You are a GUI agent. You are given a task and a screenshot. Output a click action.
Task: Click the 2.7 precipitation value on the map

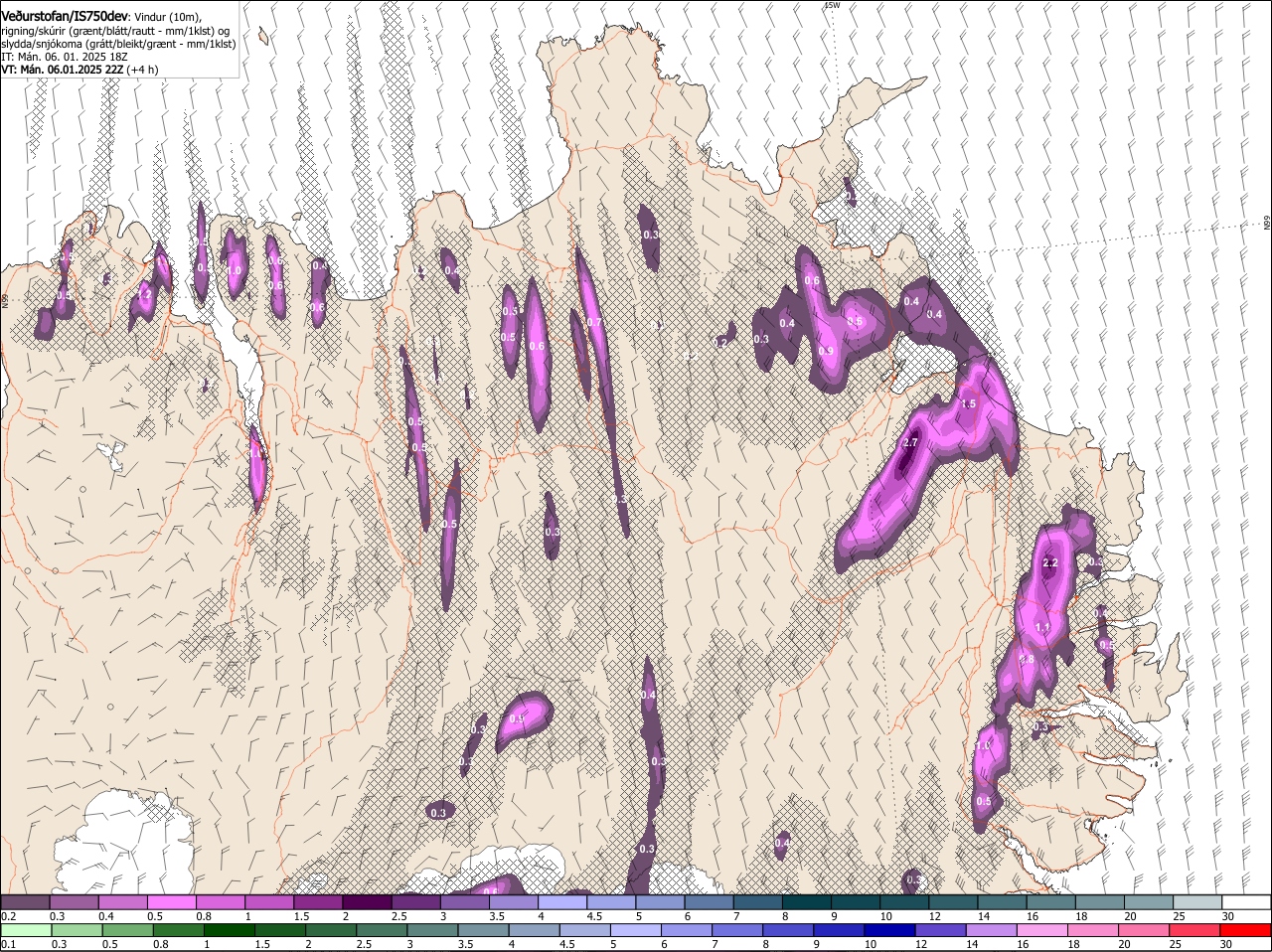coord(909,442)
